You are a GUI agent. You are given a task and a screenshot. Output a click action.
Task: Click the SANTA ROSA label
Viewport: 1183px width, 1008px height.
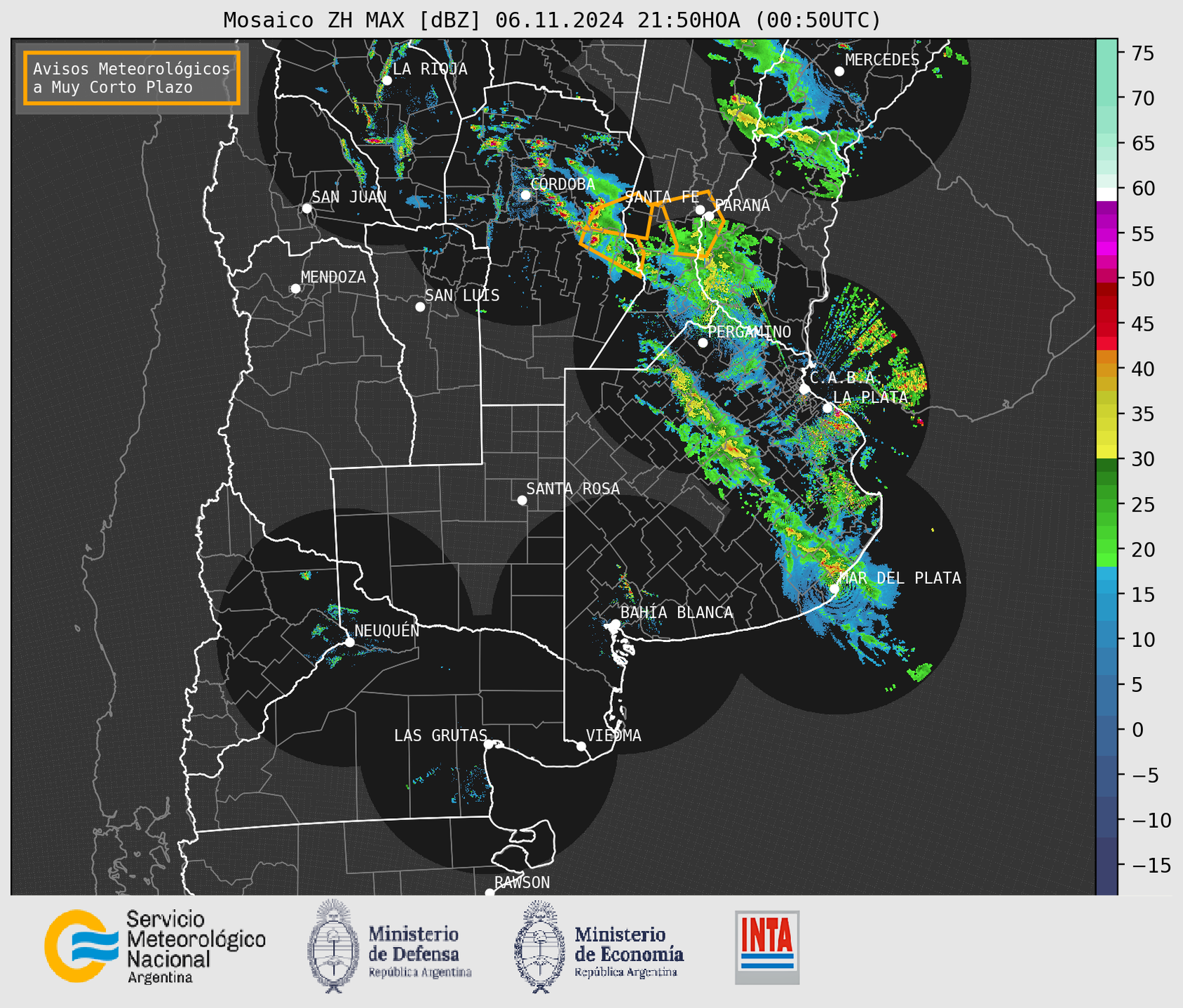tap(573, 489)
